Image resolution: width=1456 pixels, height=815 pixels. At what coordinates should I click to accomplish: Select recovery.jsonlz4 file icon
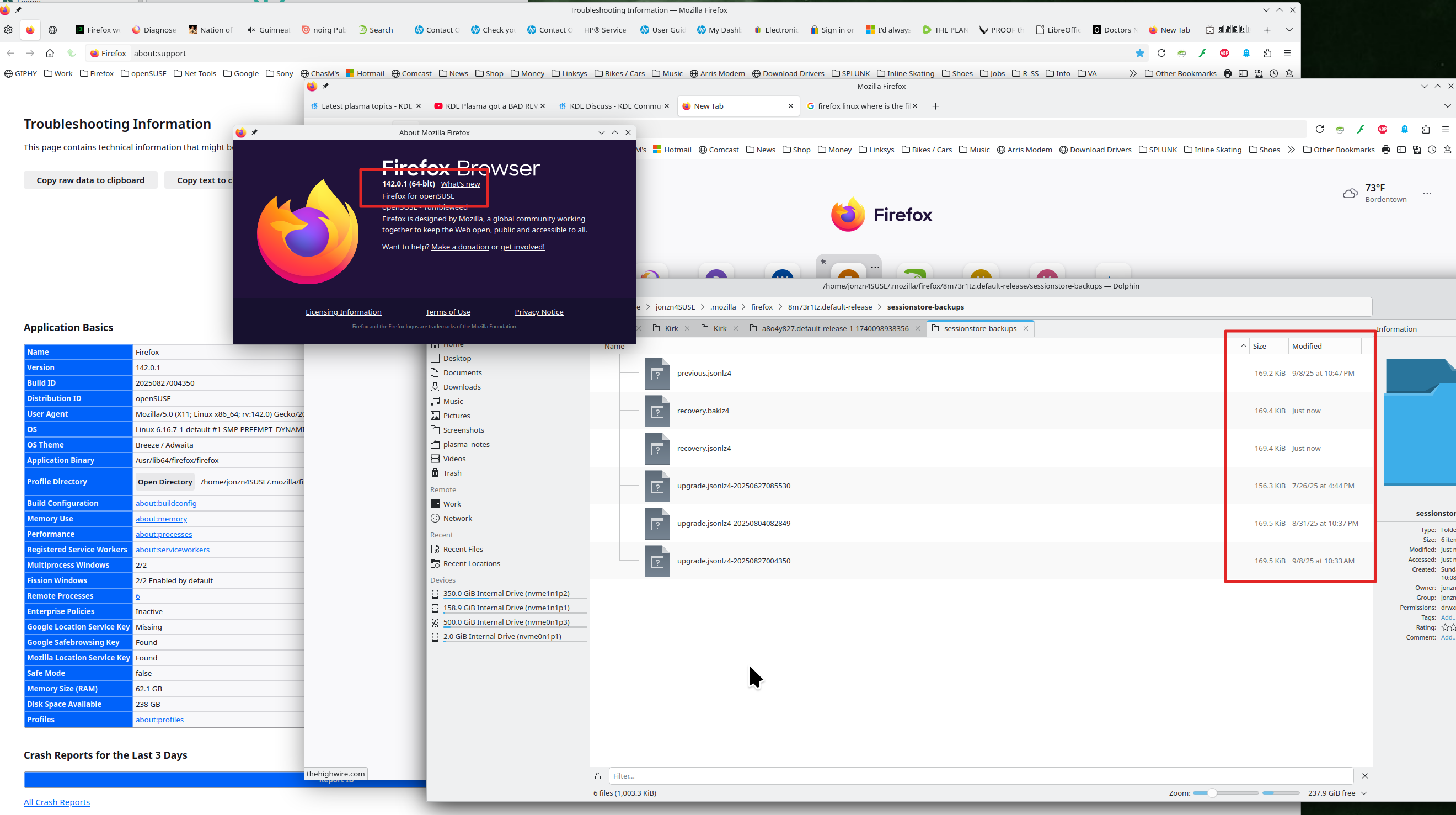(657, 449)
